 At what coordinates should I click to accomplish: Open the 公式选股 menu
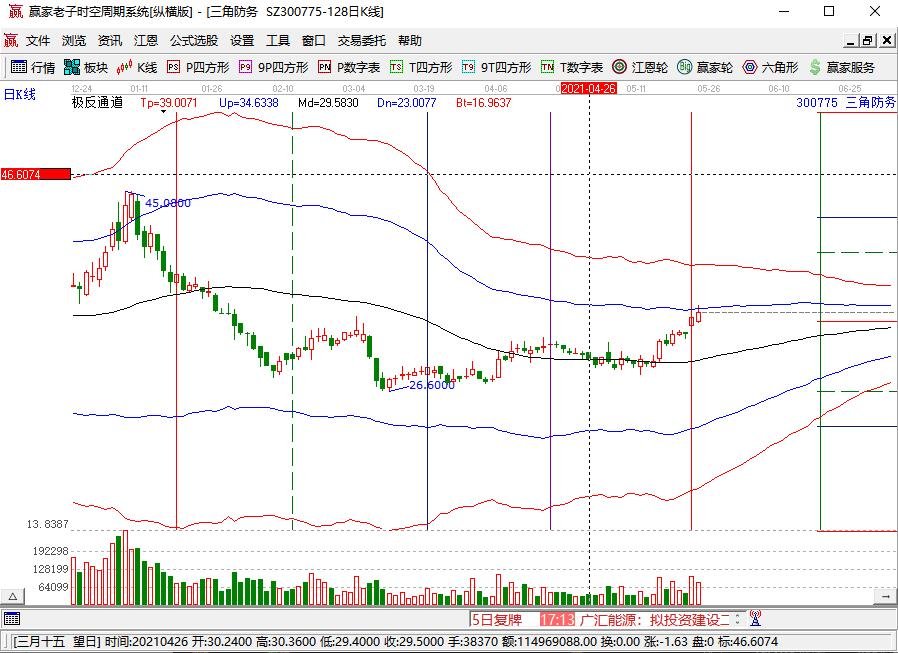coord(195,41)
